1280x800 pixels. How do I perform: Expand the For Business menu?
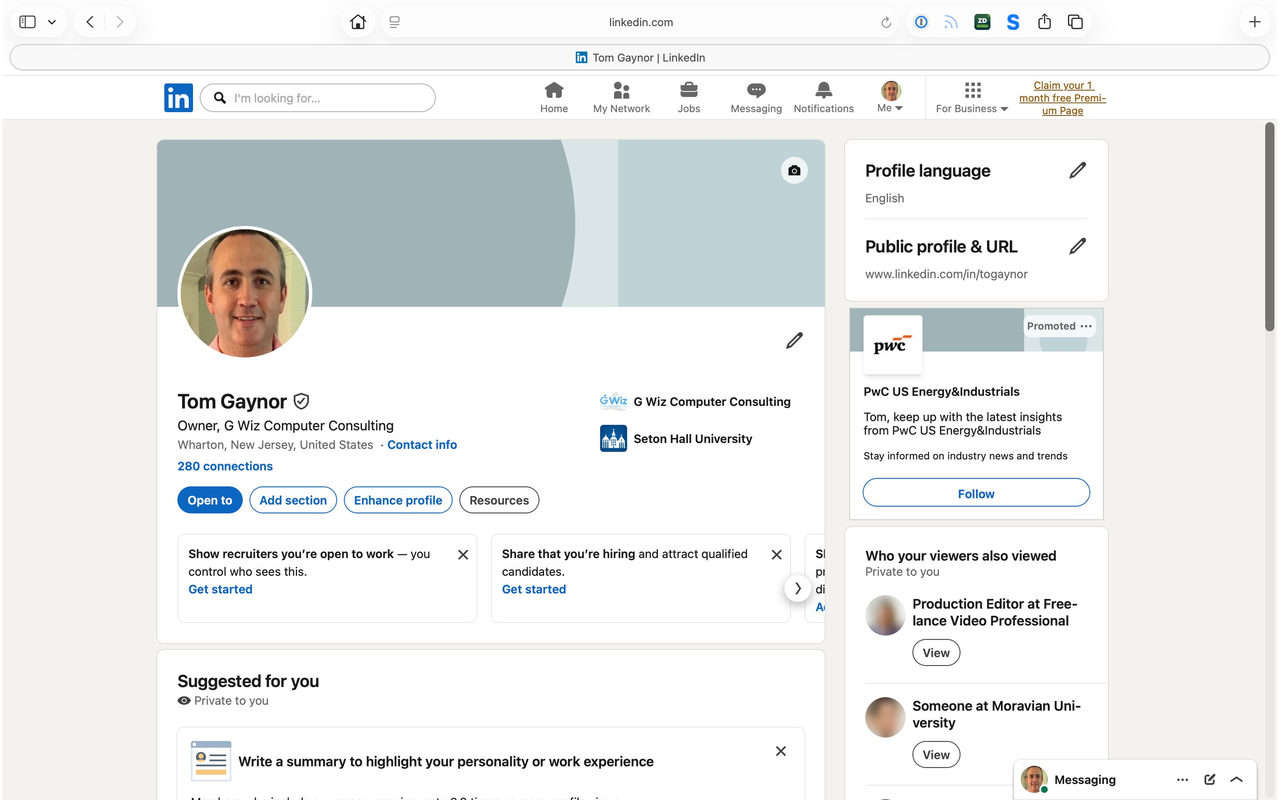[972, 97]
